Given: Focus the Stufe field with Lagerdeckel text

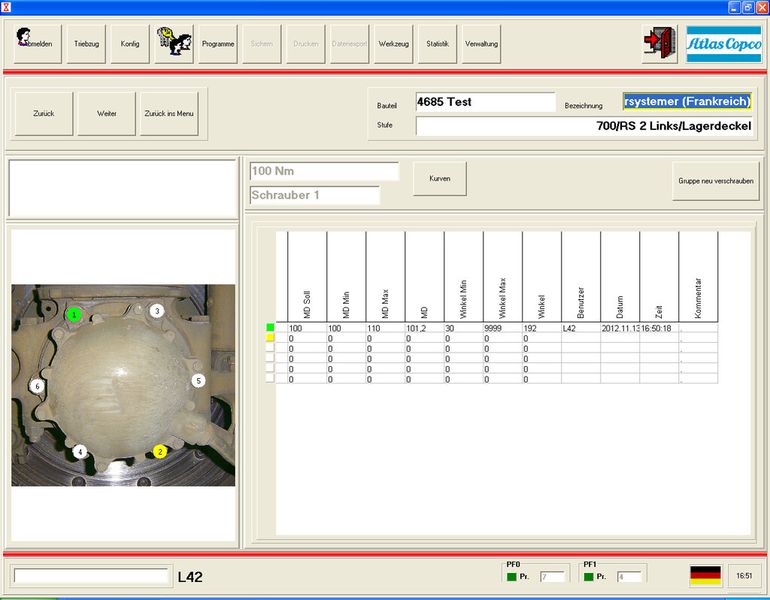Looking at the screenshot, I should click(584, 126).
